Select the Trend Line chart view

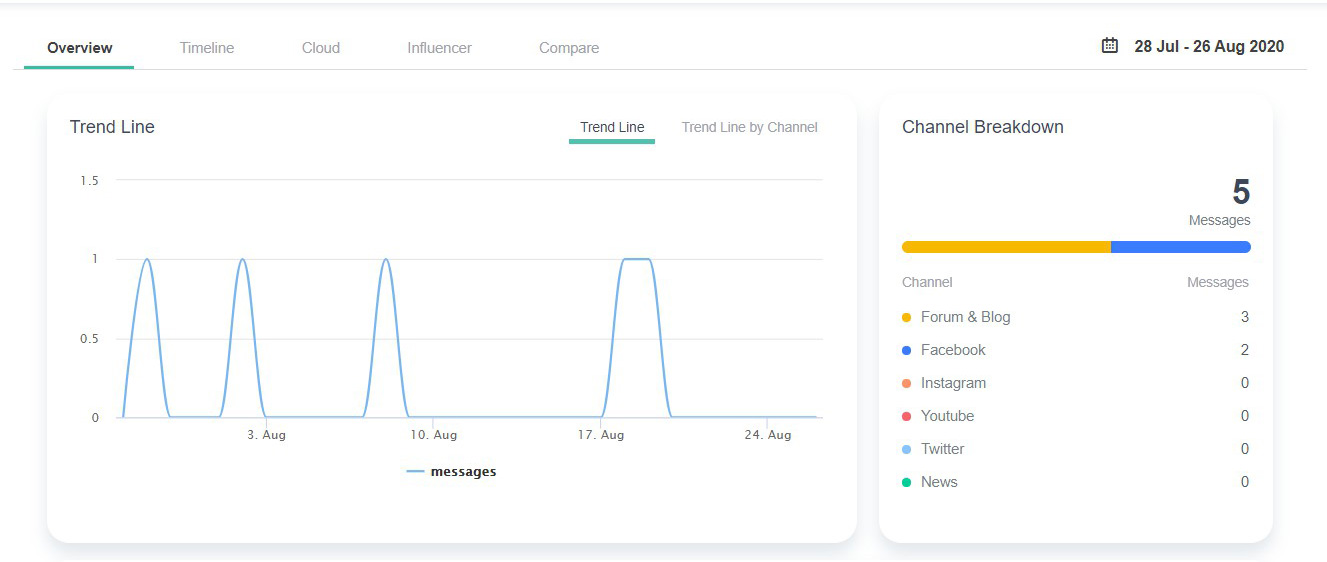(x=612, y=128)
